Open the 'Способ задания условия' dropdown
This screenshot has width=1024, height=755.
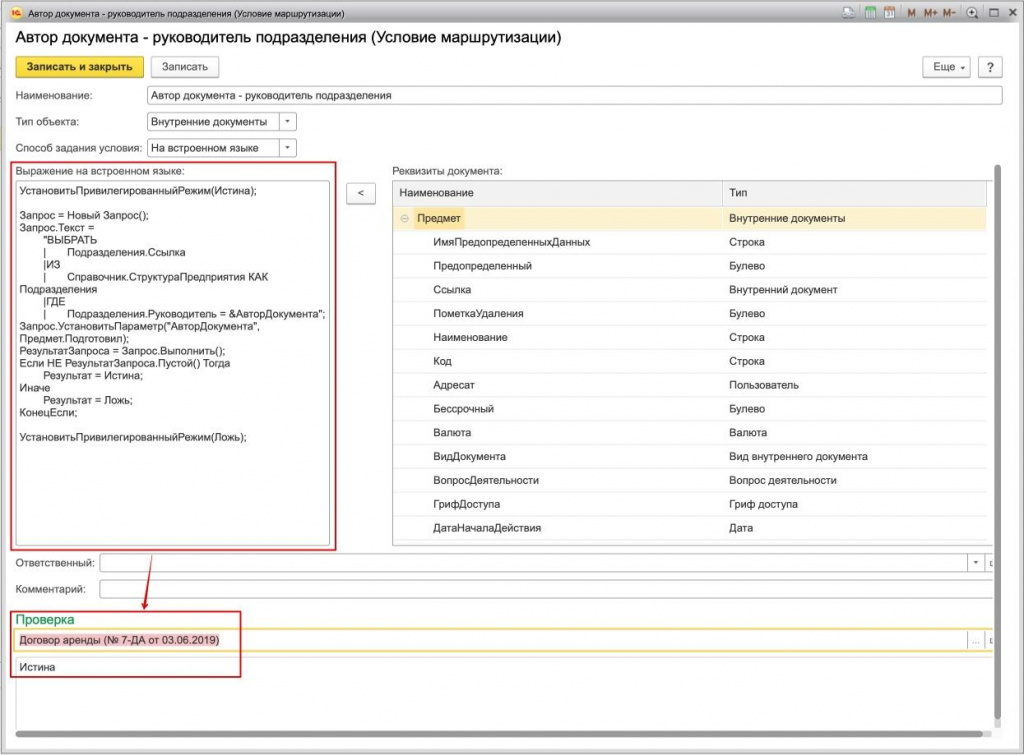click(287, 148)
